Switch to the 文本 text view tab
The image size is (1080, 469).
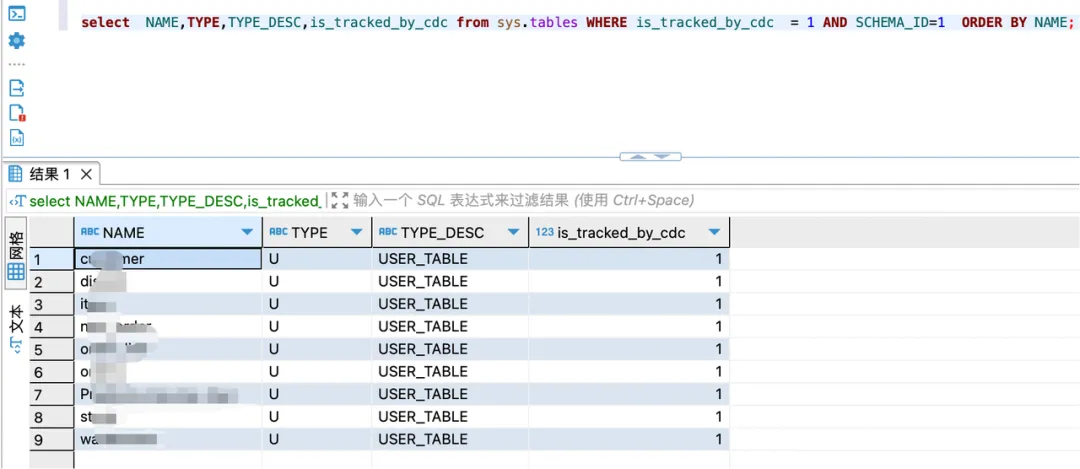tap(16, 326)
